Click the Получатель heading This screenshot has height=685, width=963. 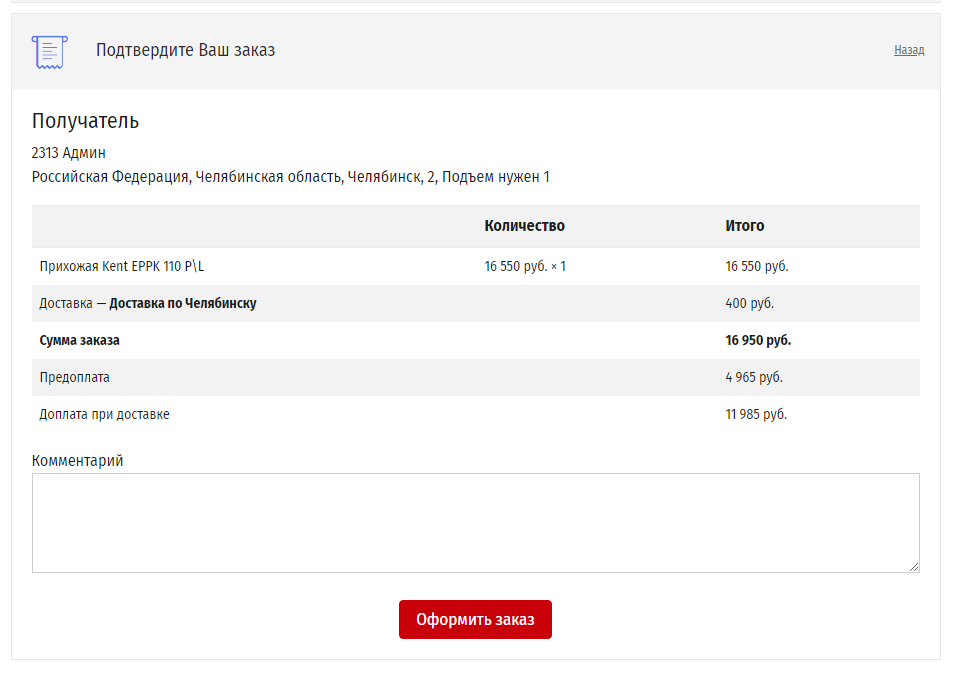pyautogui.click(x=85, y=121)
